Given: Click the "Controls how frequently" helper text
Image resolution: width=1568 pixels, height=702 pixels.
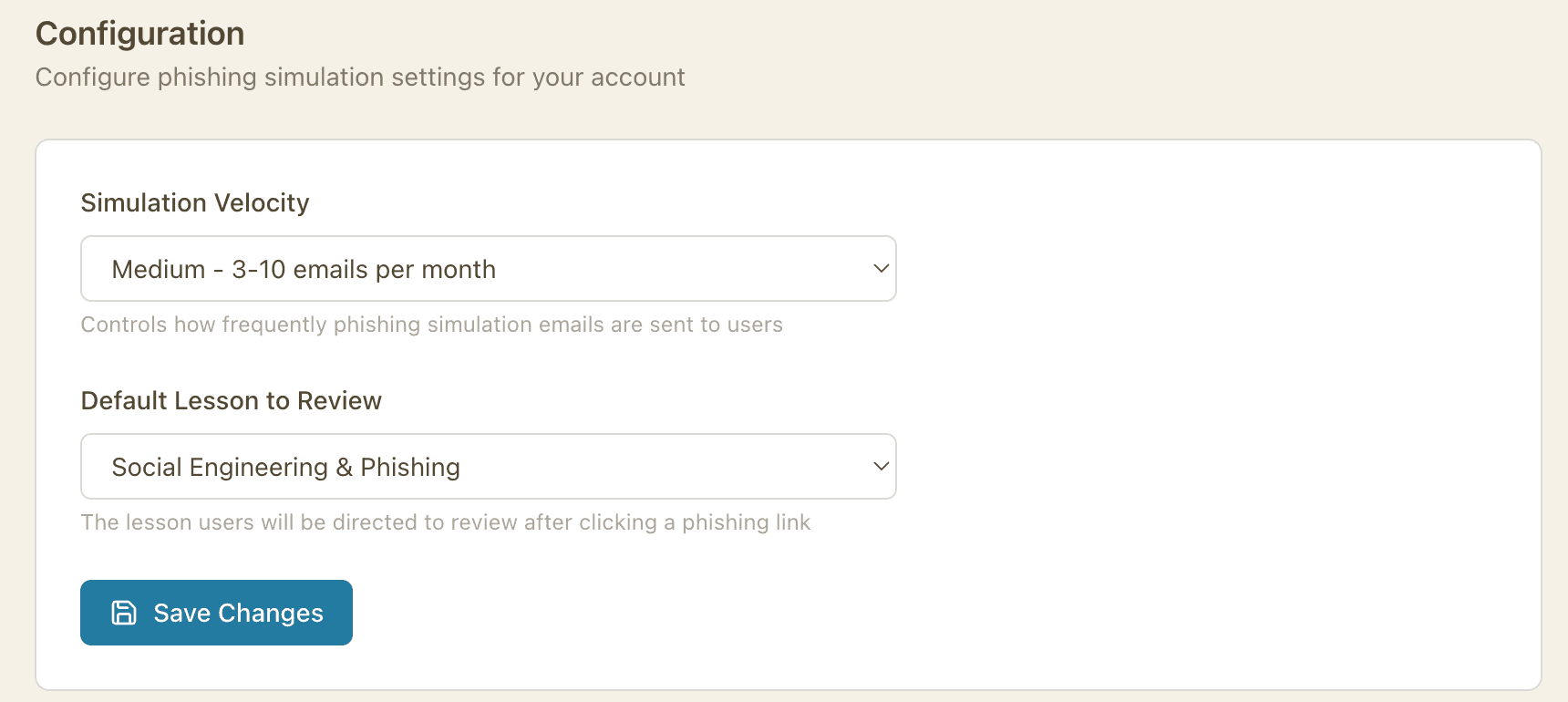Looking at the screenshot, I should (431, 325).
